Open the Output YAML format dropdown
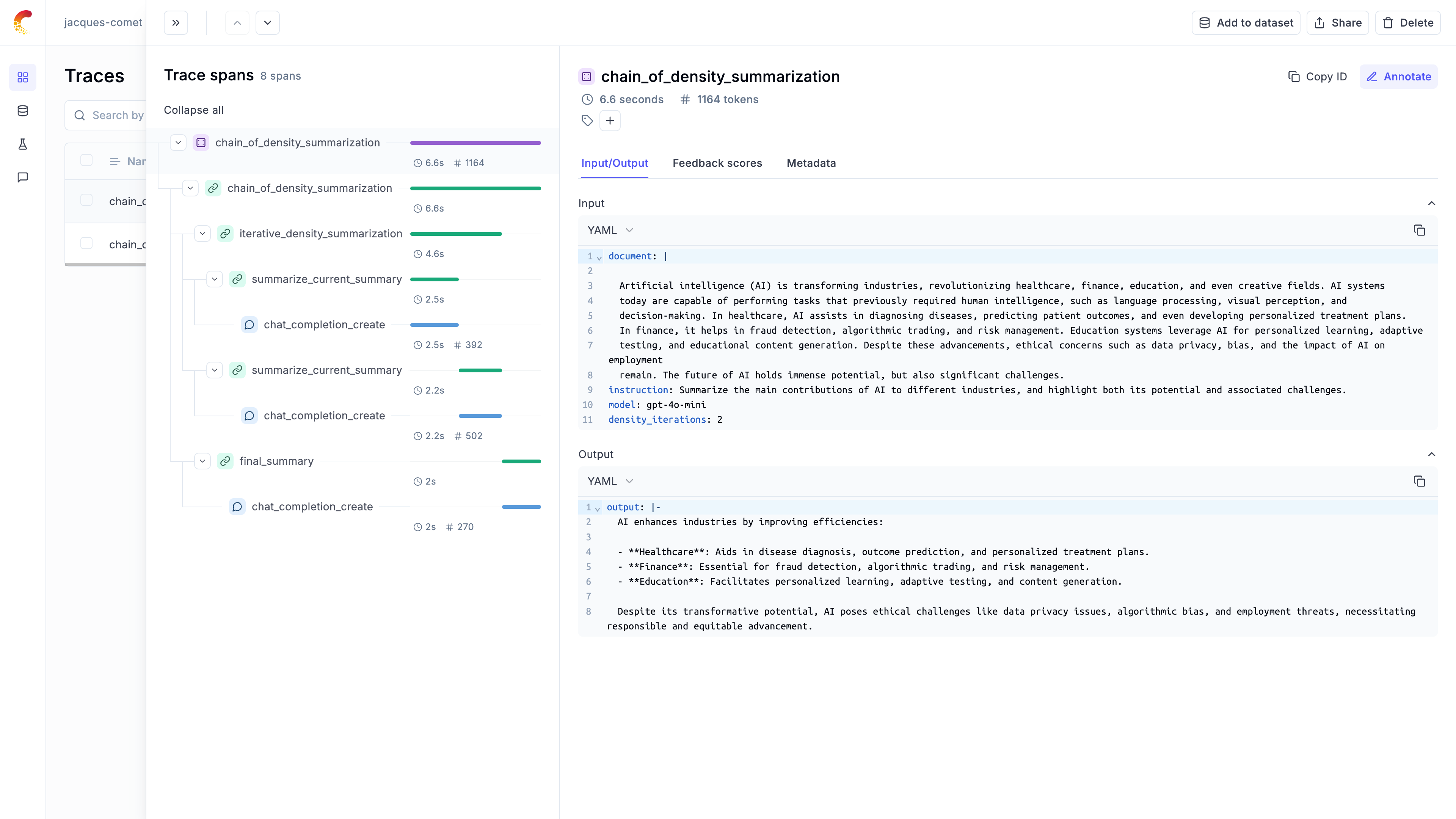The image size is (1456, 819). click(x=610, y=481)
